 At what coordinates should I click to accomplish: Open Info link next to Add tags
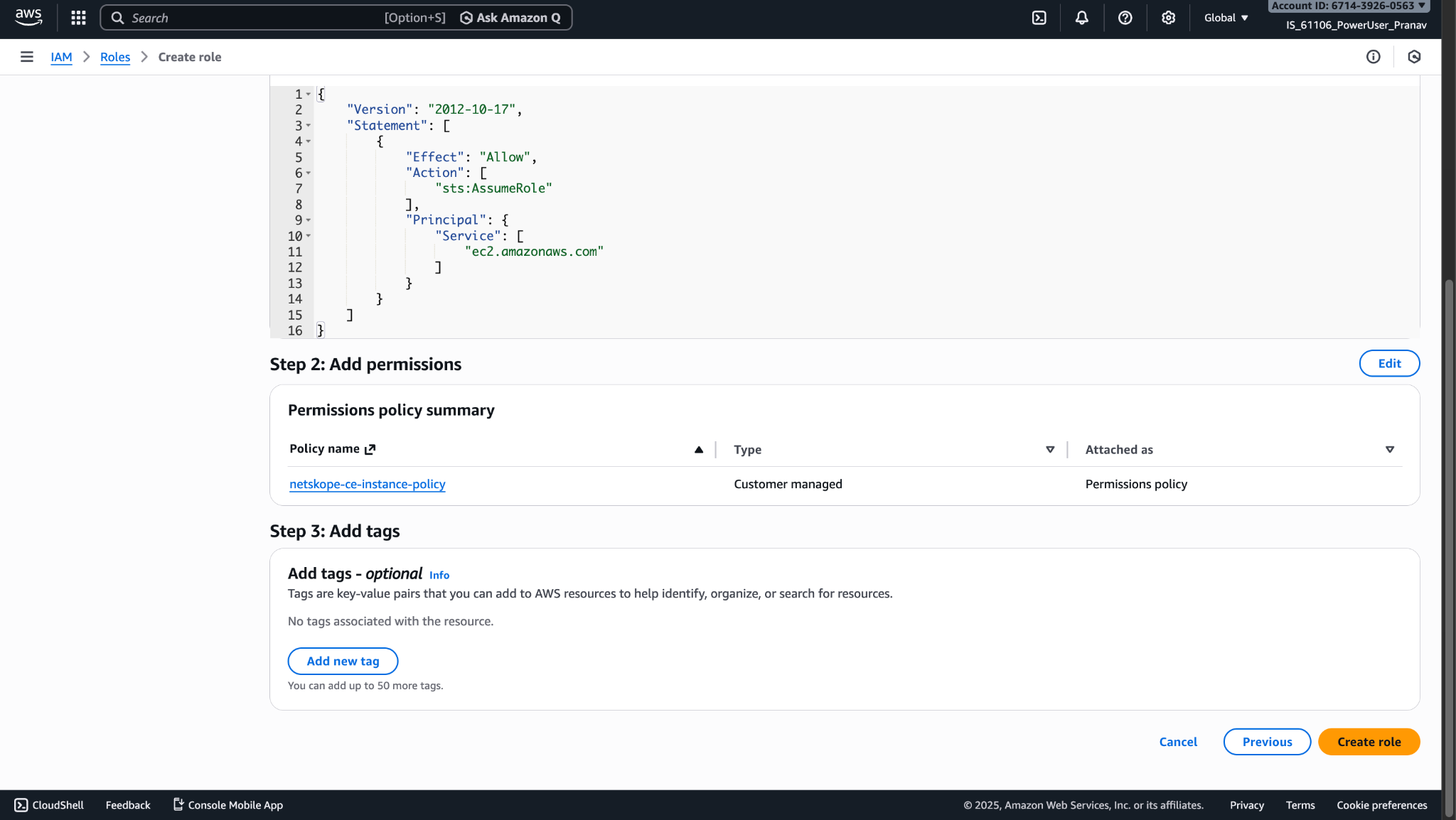(439, 575)
